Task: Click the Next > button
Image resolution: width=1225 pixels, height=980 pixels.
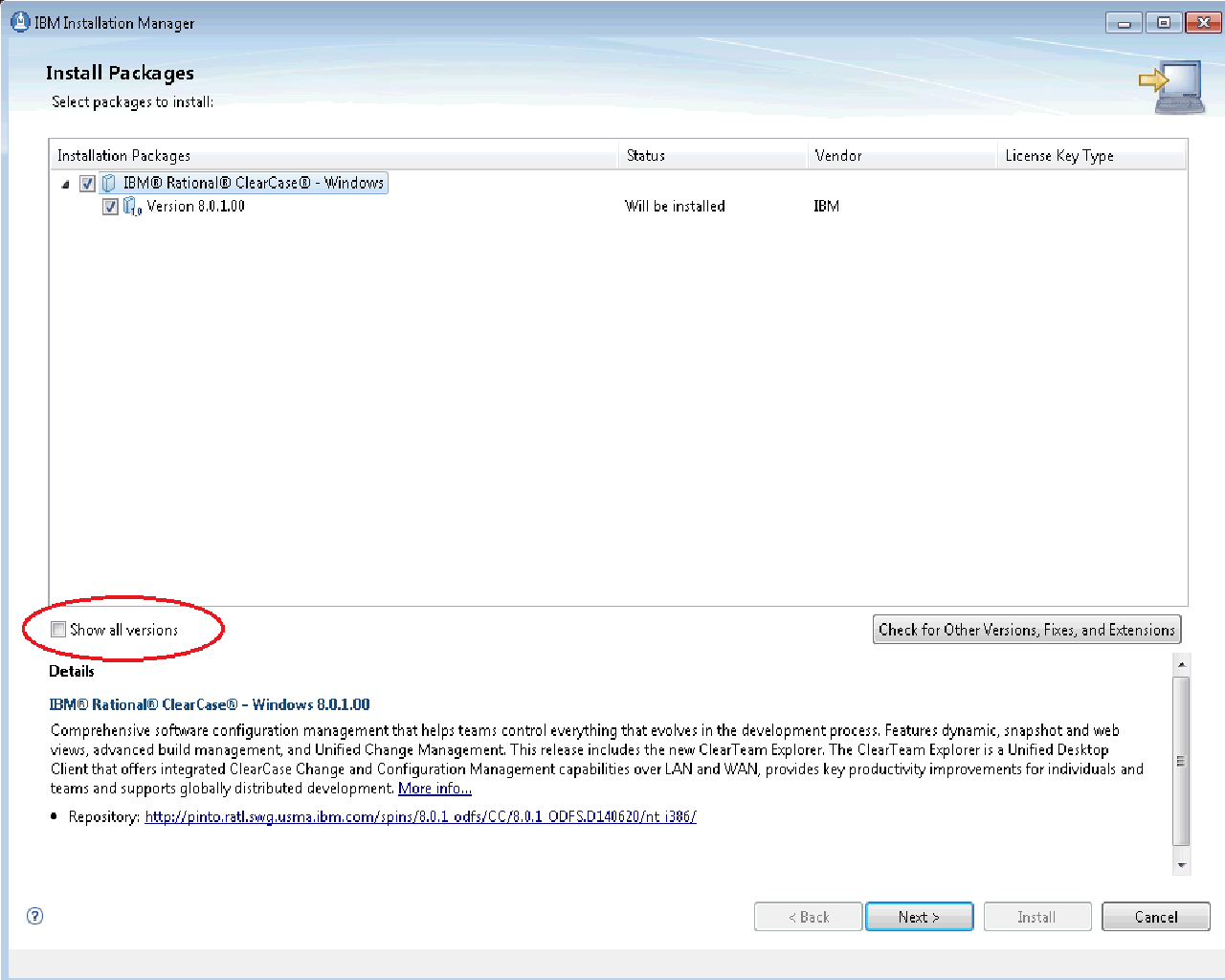Action: pos(919,917)
